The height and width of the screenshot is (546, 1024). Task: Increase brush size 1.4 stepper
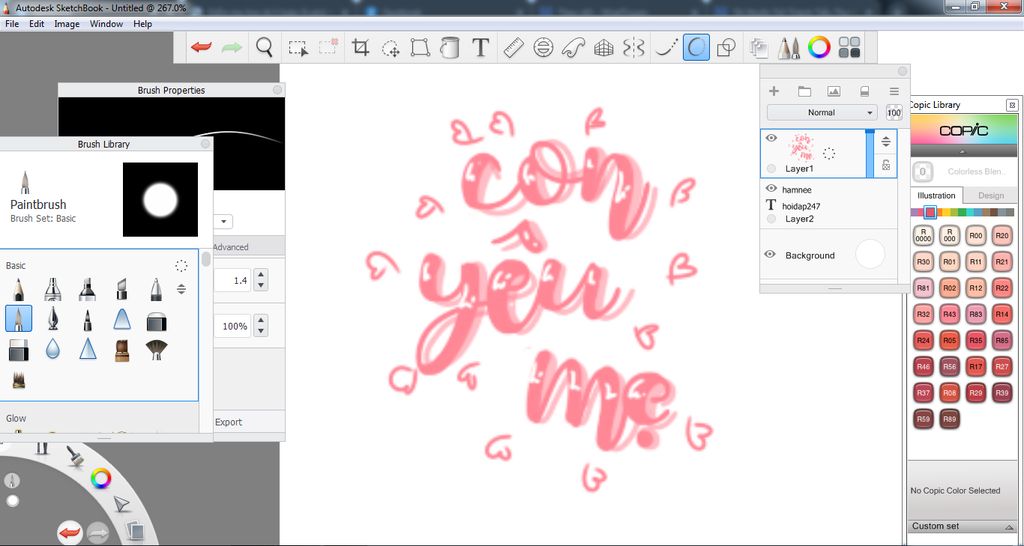261,275
